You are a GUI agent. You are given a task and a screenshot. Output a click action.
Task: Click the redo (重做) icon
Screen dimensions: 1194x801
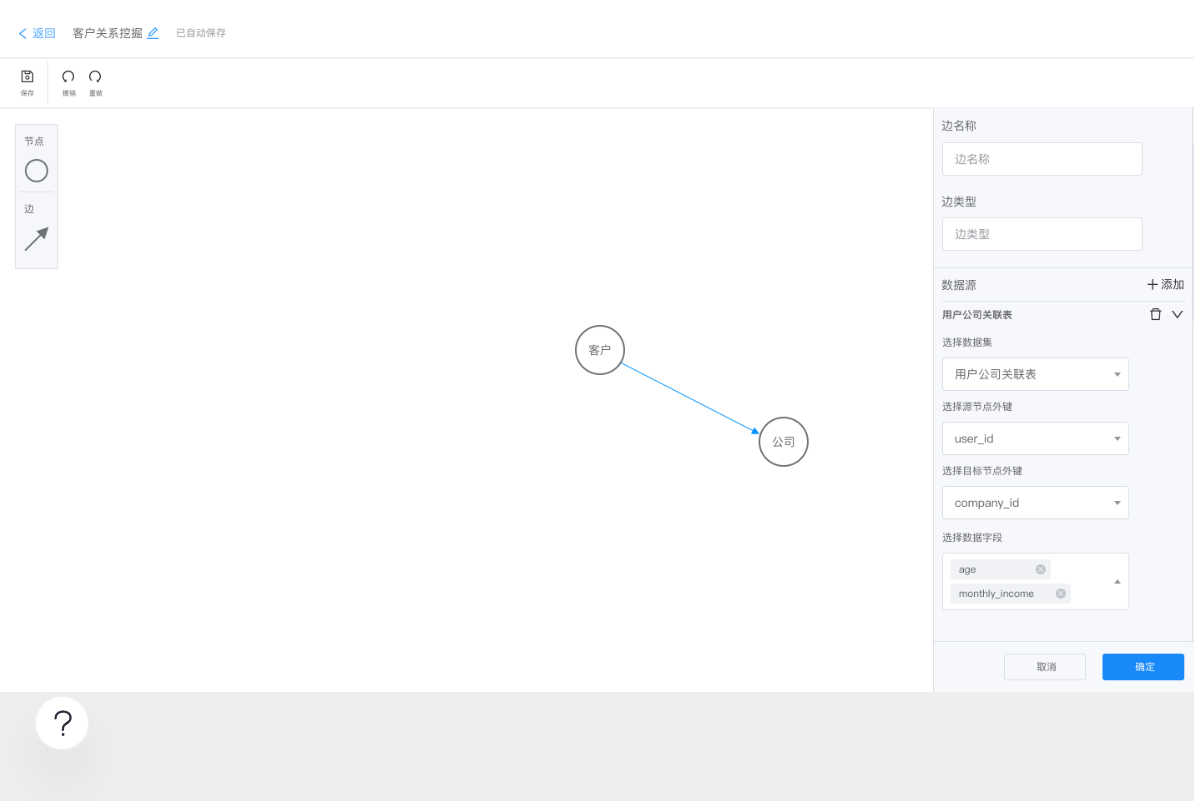click(95, 77)
